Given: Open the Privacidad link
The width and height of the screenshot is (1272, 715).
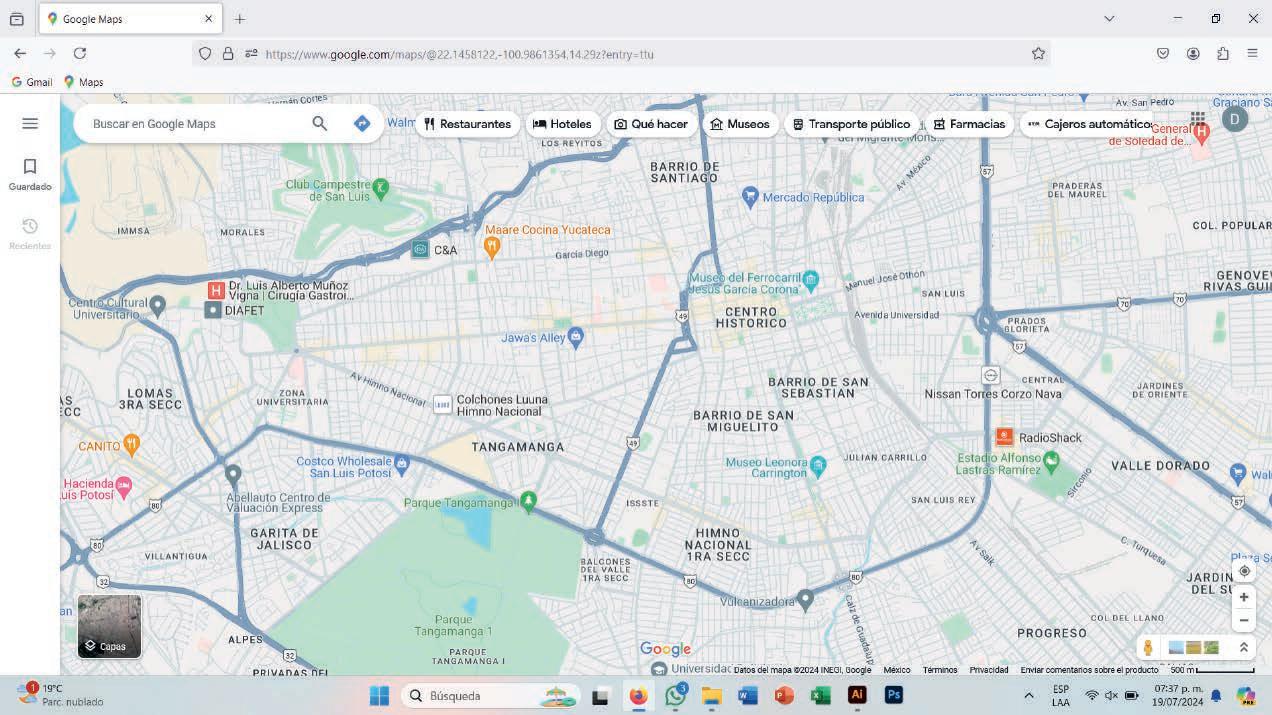Looking at the screenshot, I should point(989,670).
